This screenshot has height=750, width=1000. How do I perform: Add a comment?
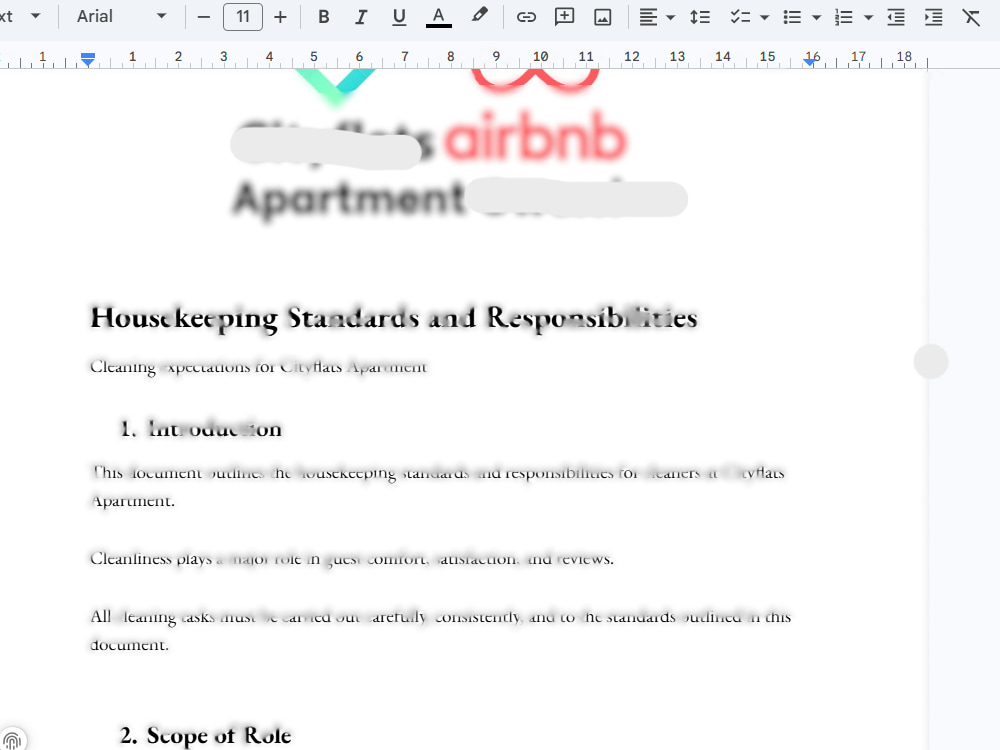(x=564, y=17)
